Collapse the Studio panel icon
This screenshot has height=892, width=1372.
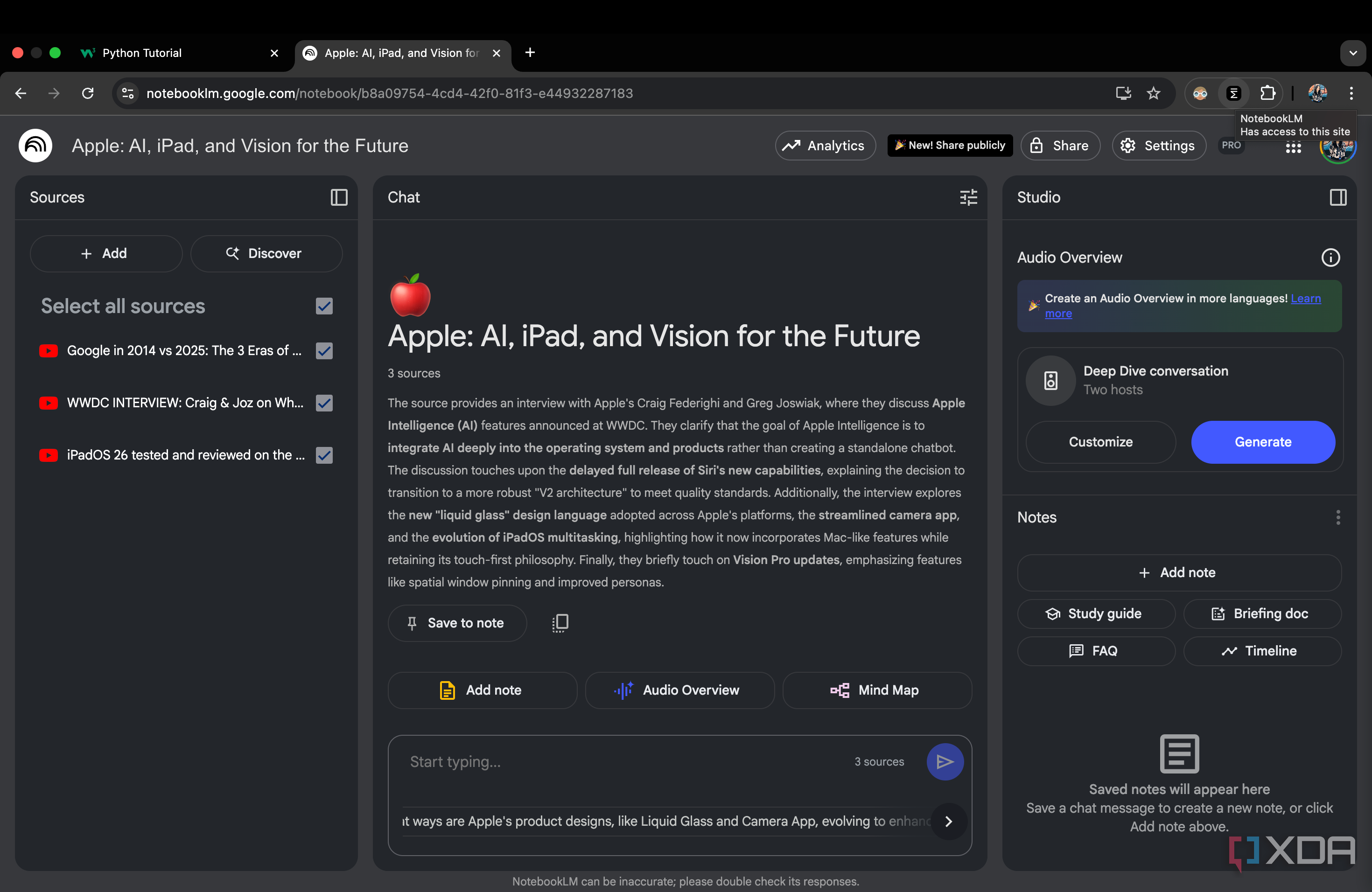1337,198
